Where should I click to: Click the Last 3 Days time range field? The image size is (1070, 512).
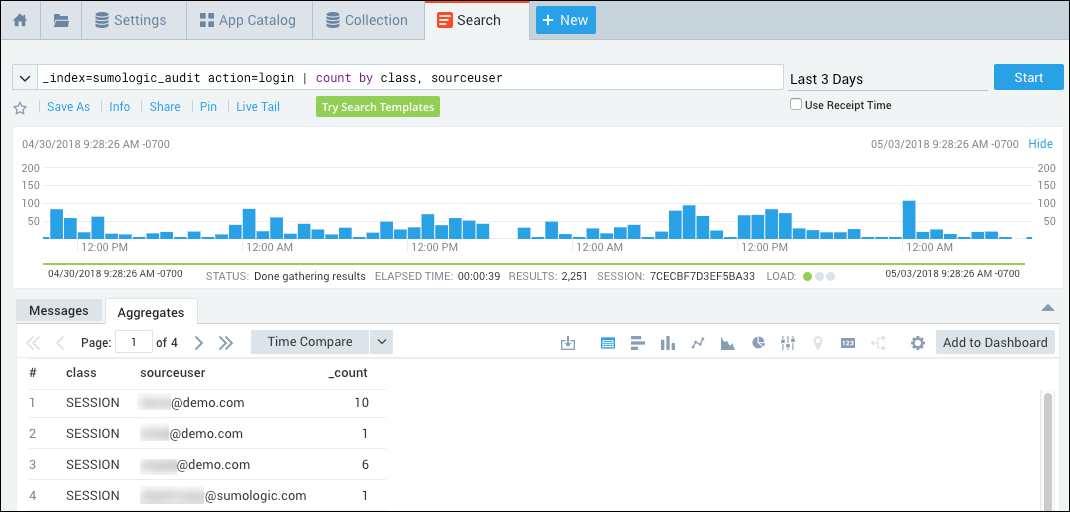tap(886, 79)
